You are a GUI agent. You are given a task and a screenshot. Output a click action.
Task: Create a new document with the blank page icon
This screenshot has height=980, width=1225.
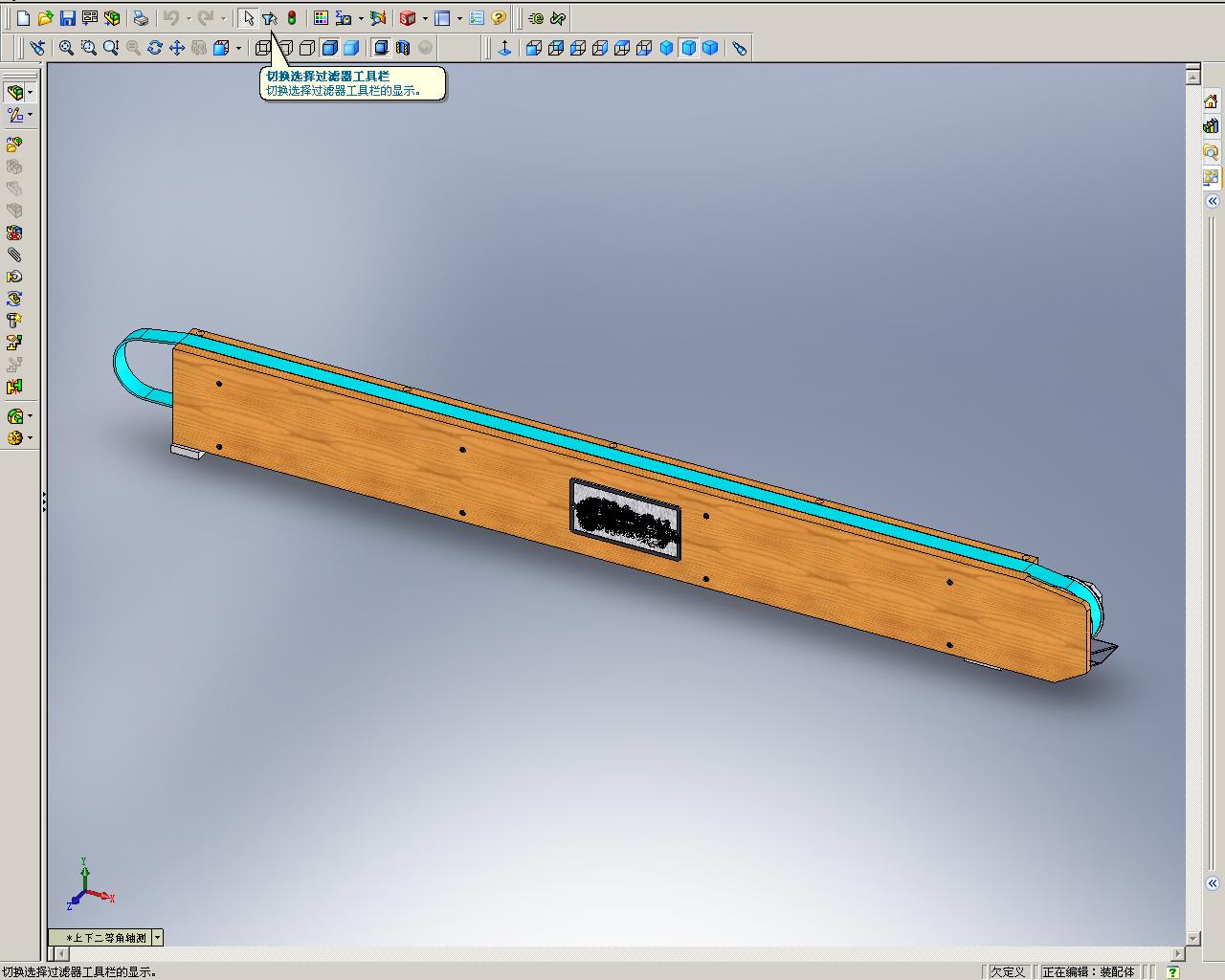23,18
